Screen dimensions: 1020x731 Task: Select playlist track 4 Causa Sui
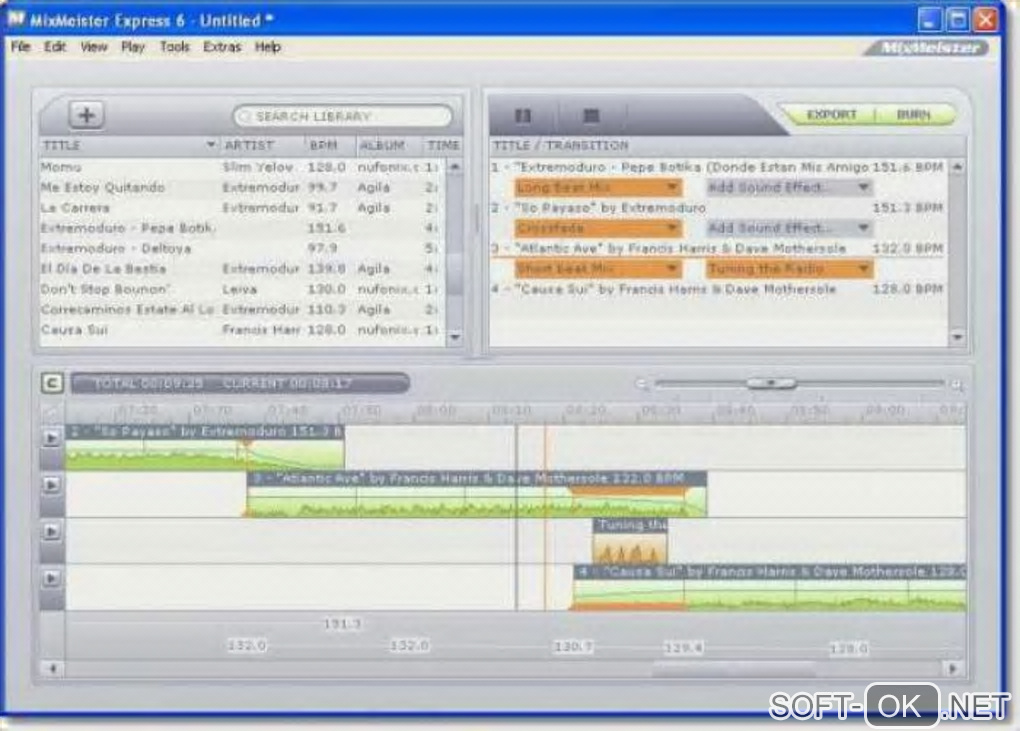718,289
